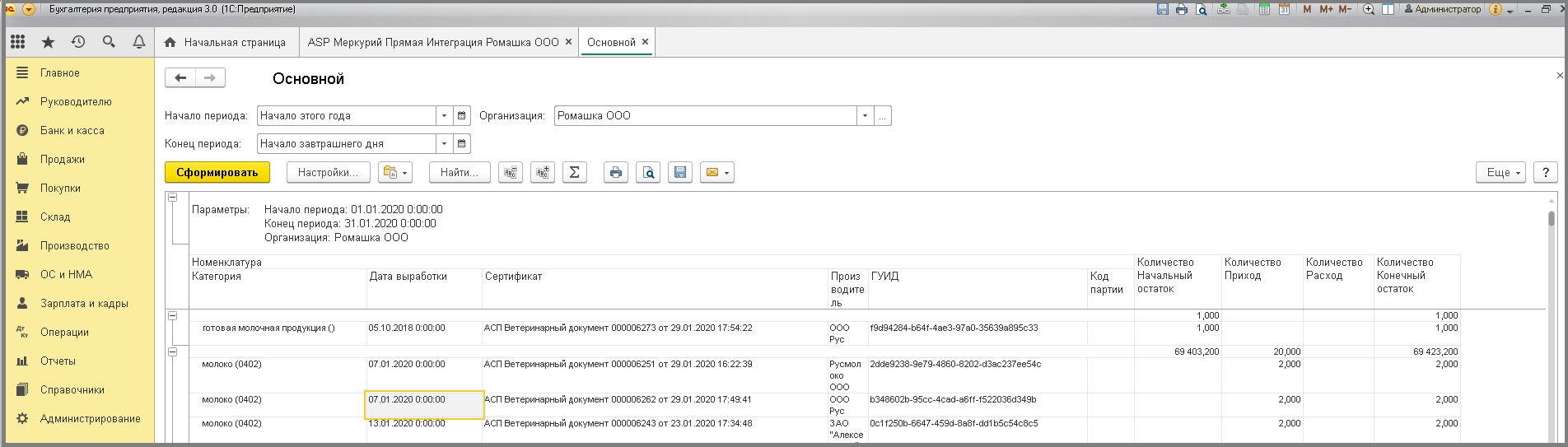The image size is (1568, 447).
Task: Click the M- memory subtract button
Action: point(1345,9)
